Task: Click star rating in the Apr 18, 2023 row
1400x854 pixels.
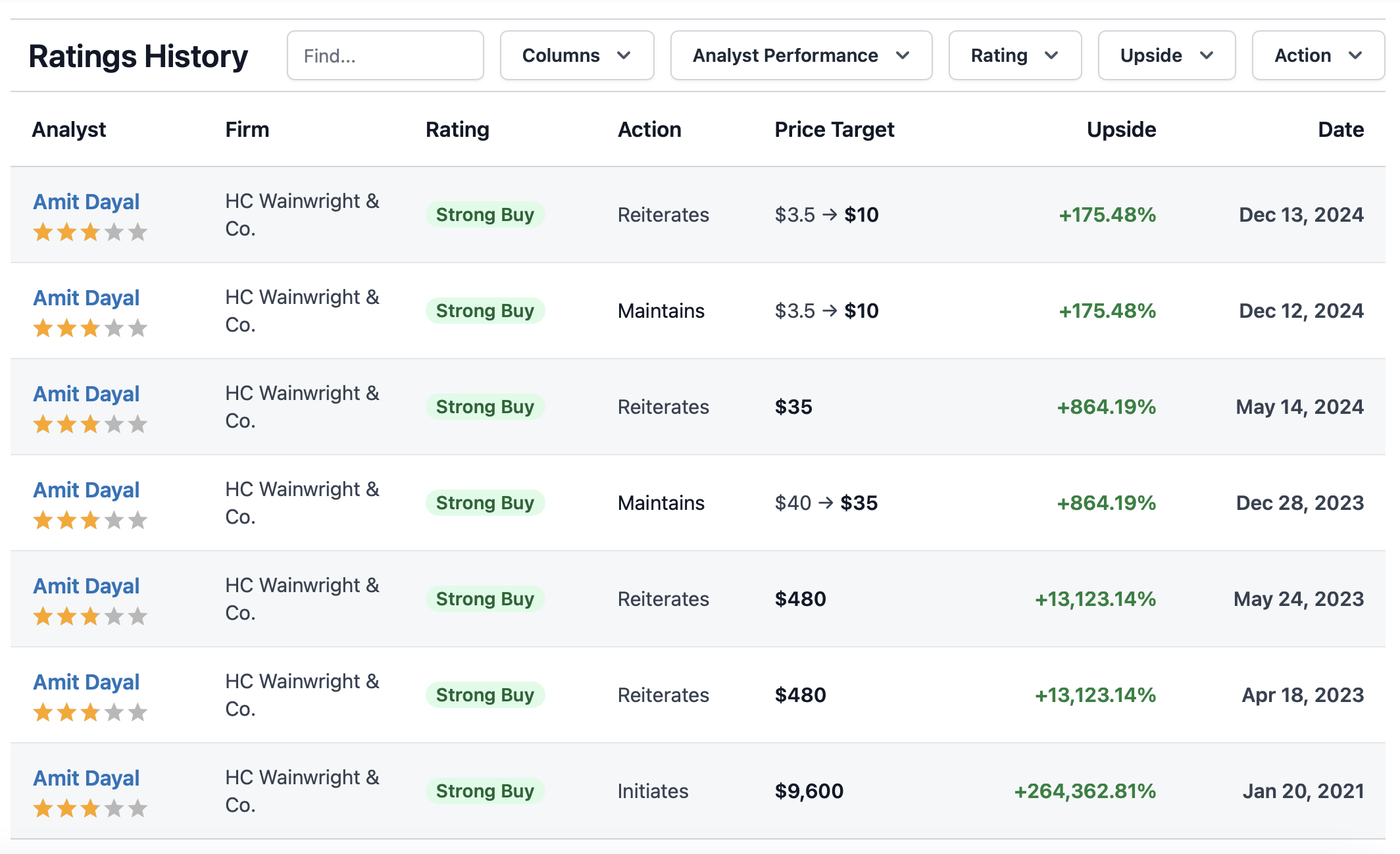Action: [x=90, y=713]
